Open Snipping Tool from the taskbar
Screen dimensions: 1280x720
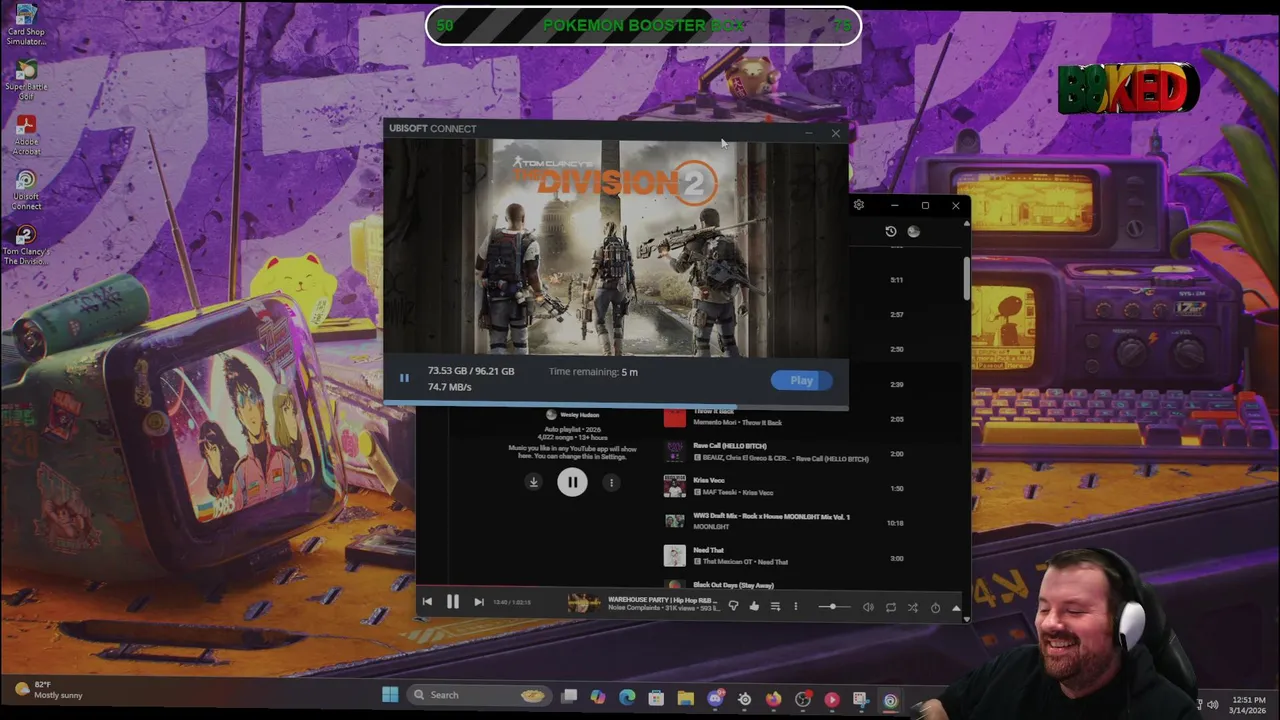(x=861, y=700)
